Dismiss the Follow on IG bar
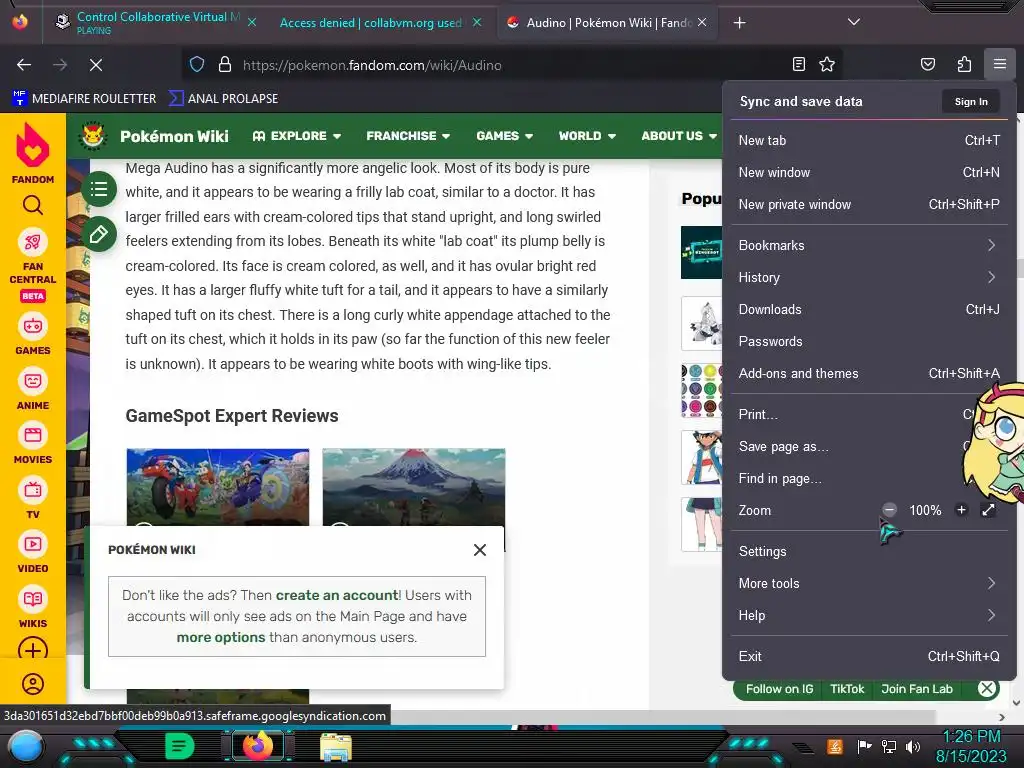The image size is (1024, 768). (987, 688)
